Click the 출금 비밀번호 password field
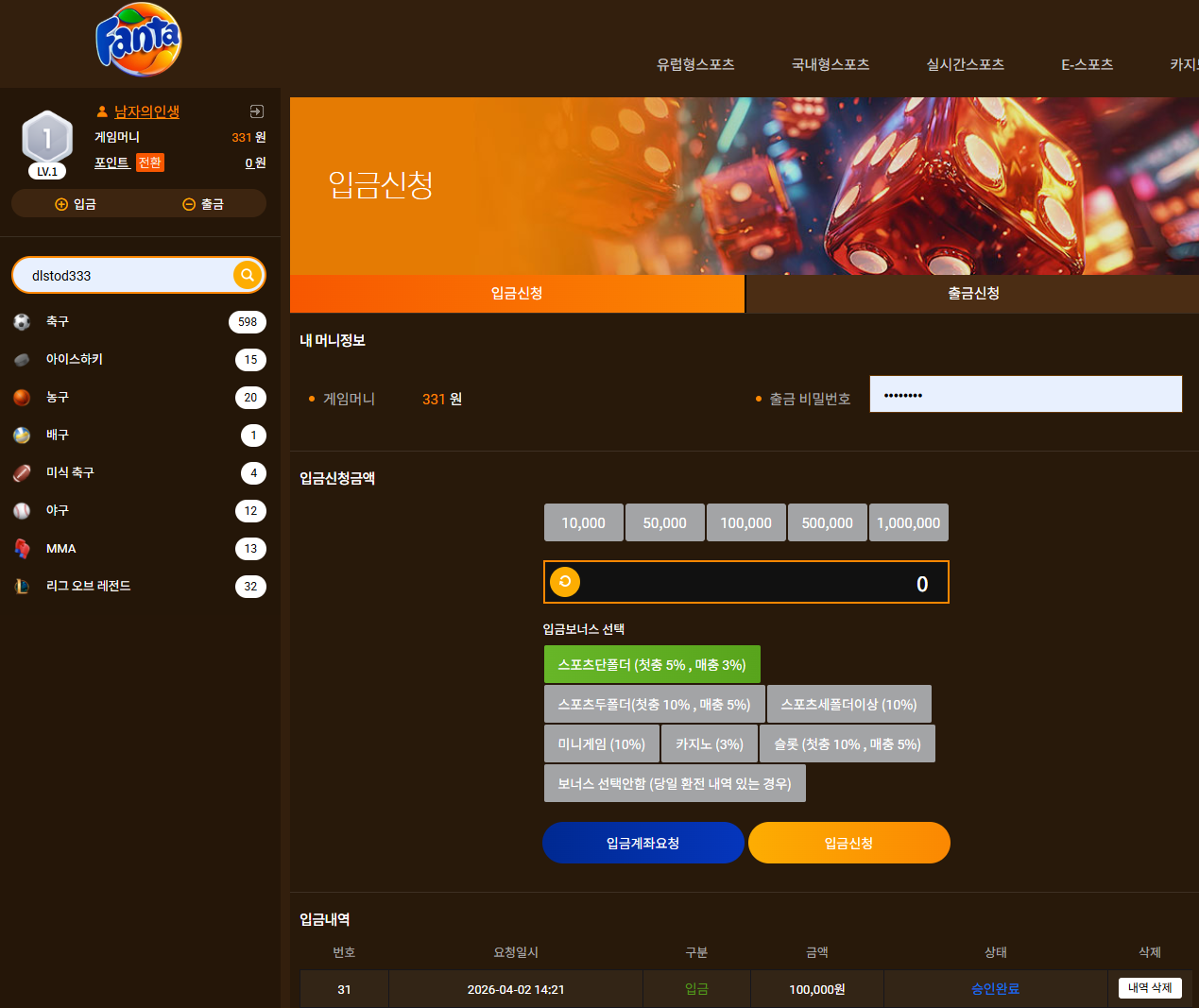1199x1008 pixels. coord(1026,394)
